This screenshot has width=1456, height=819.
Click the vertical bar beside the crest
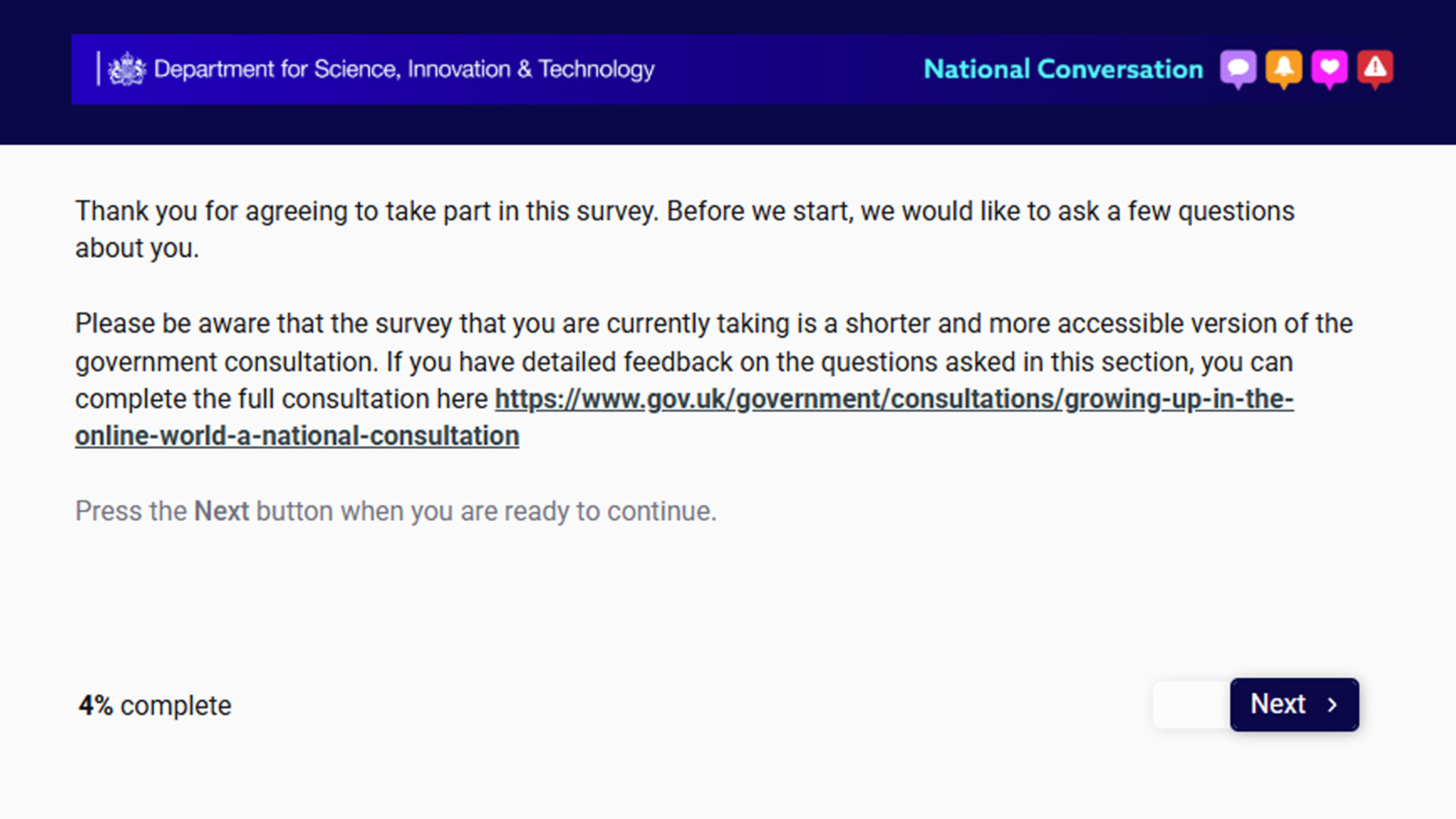click(x=98, y=69)
